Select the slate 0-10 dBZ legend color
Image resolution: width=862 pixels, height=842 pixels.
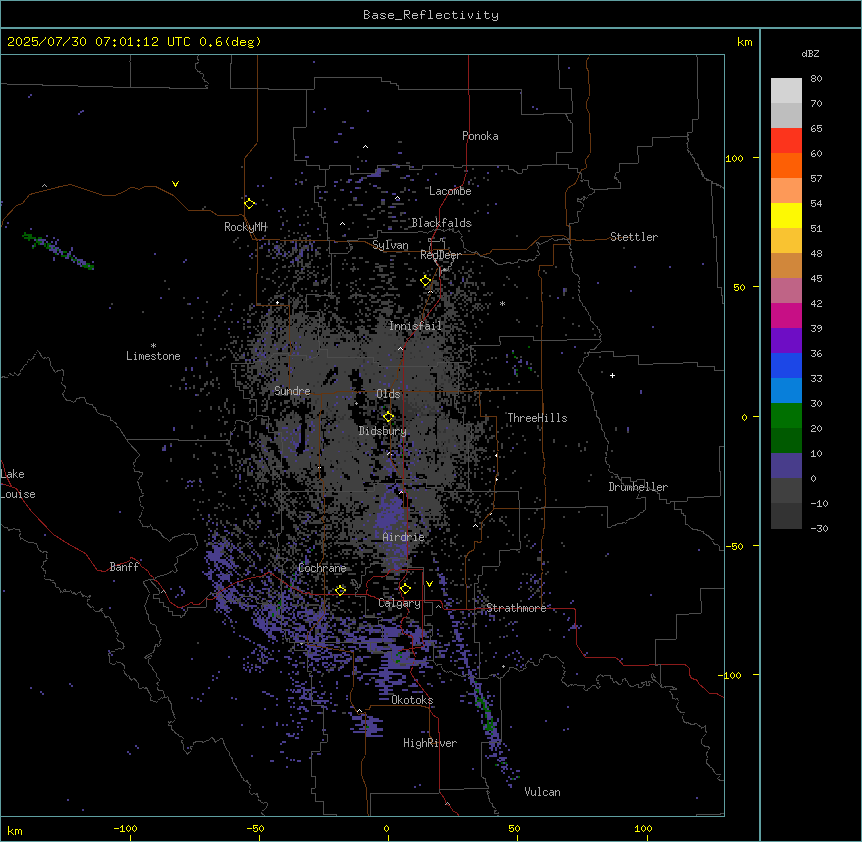point(786,466)
